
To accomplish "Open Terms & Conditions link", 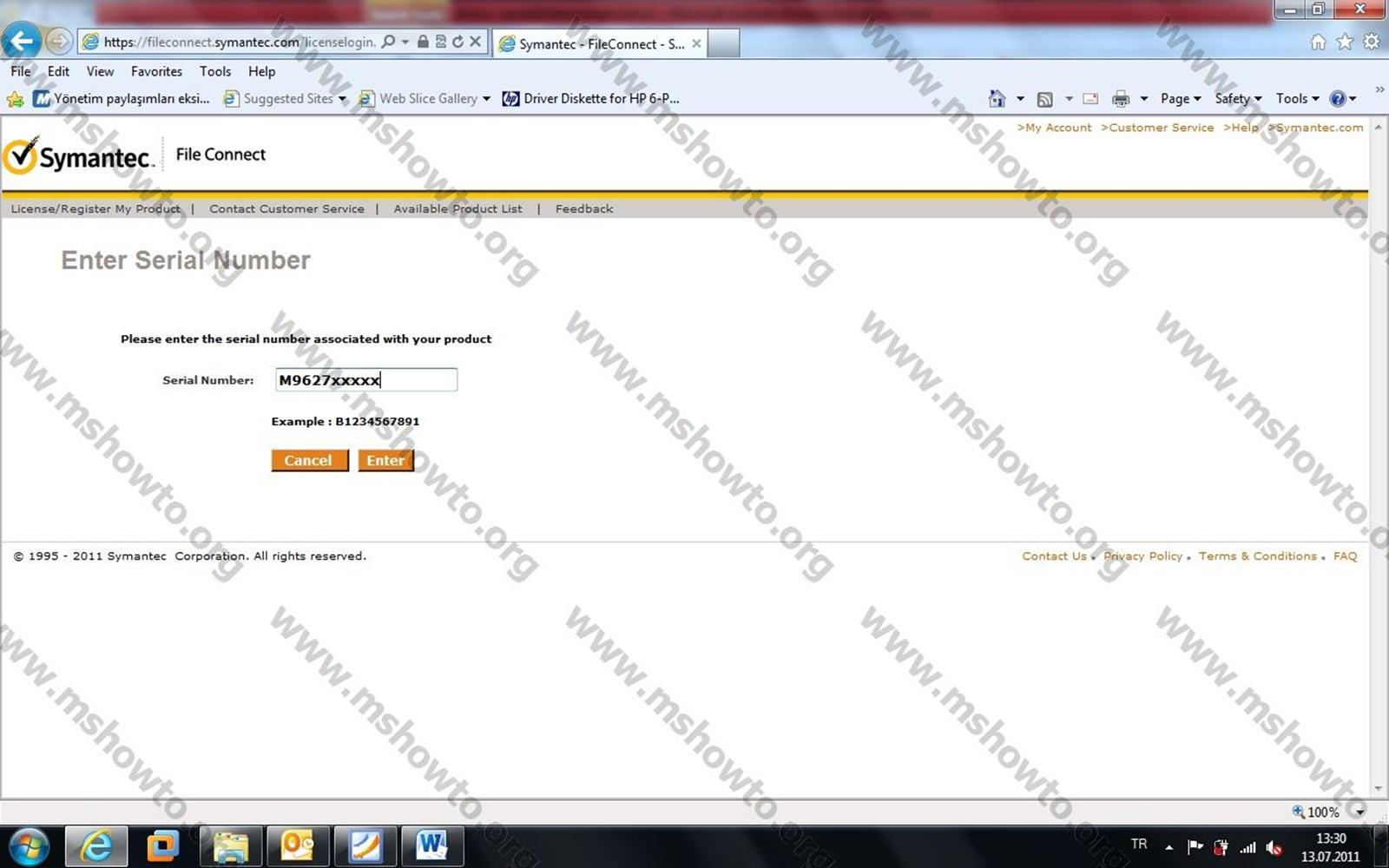I will pos(1258,556).
